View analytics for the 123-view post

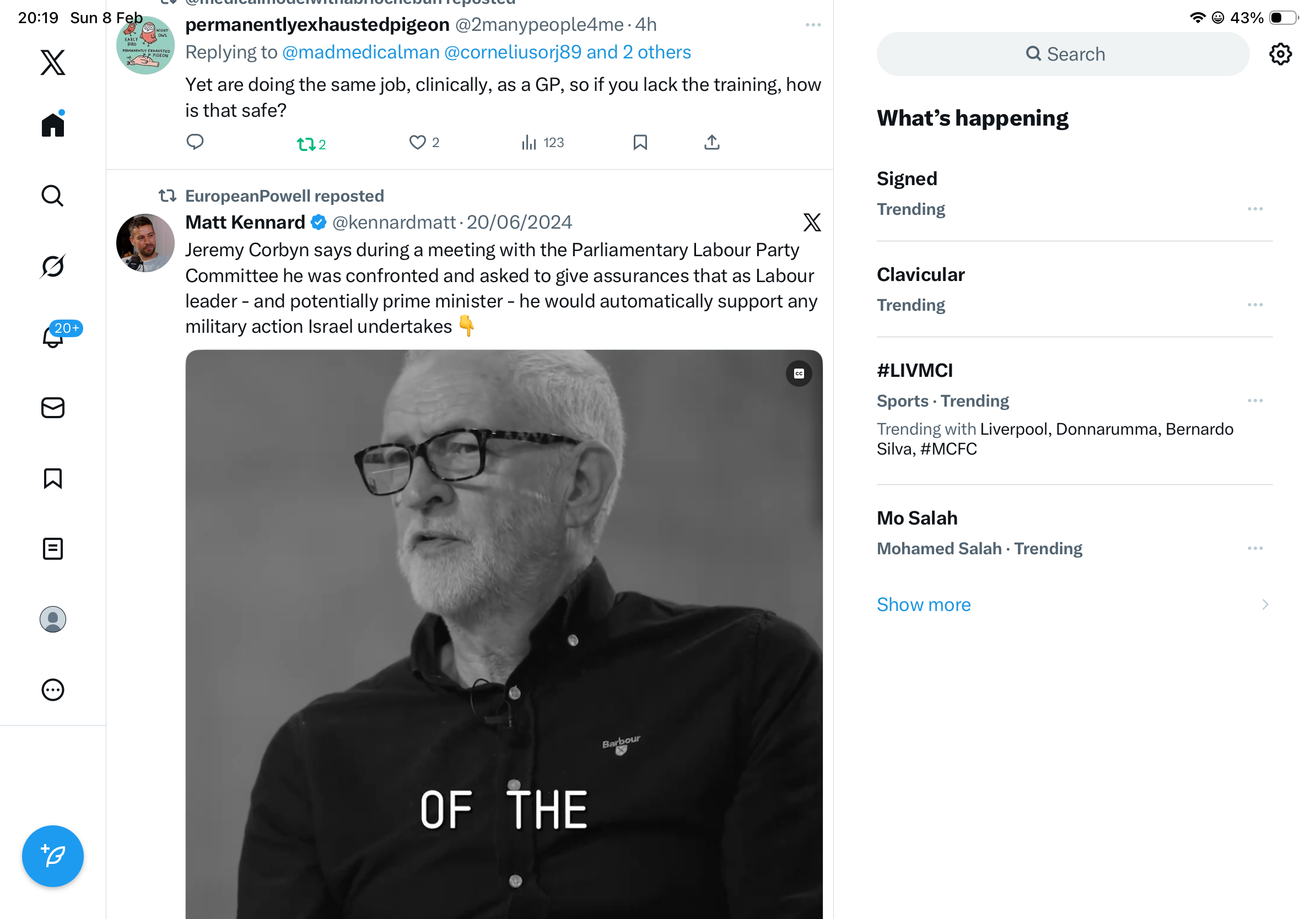[542, 142]
